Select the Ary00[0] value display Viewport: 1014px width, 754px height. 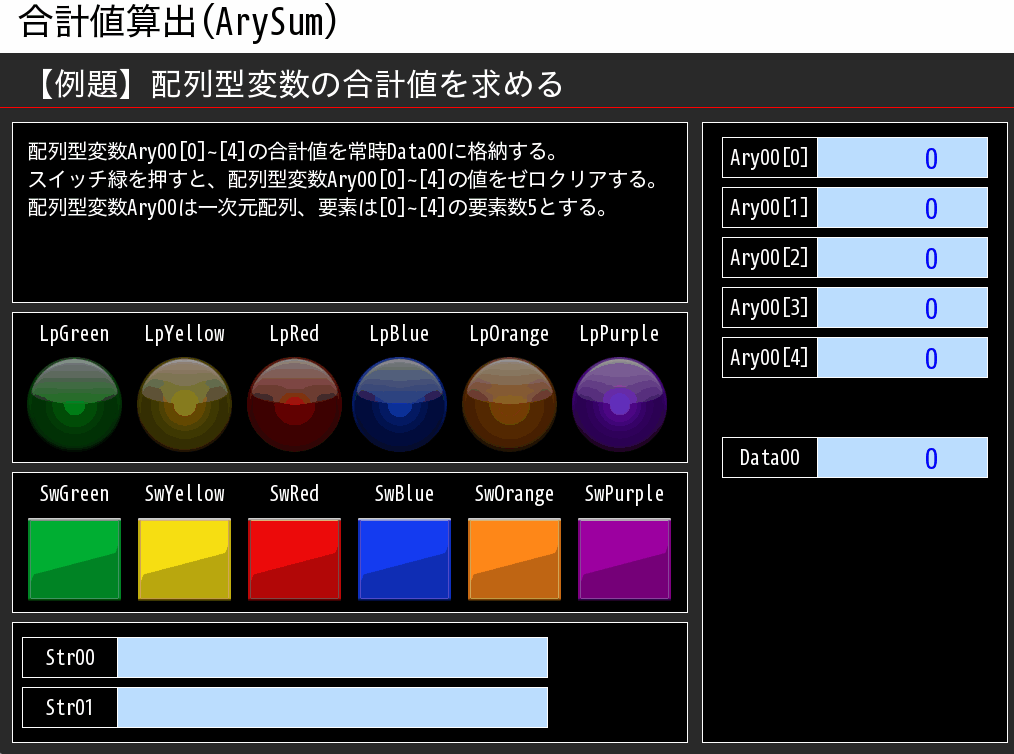pos(903,157)
